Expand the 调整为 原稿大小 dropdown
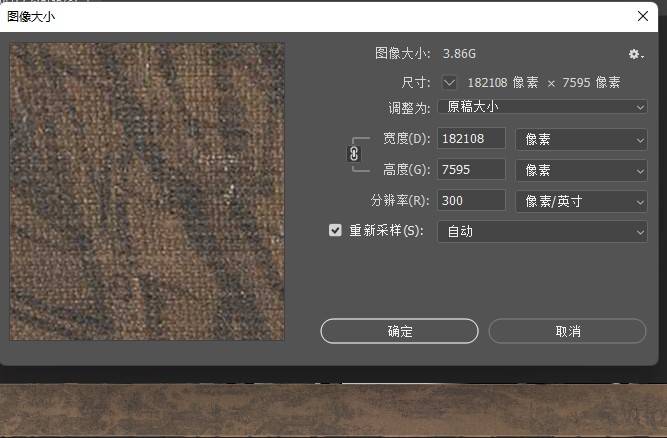The width and height of the screenshot is (667, 438). pos(543,107)
